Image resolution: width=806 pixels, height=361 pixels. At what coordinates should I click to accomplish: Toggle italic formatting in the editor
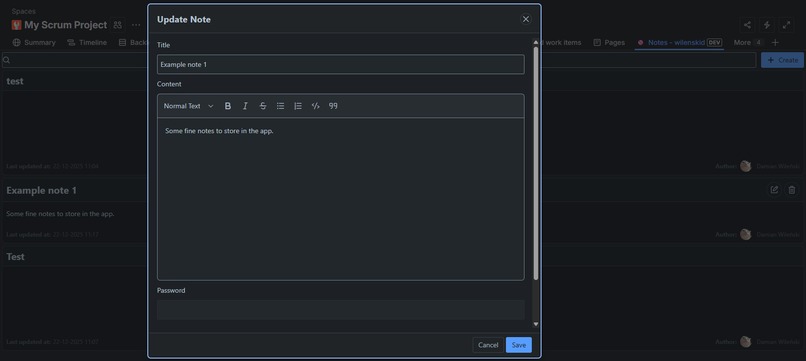(x=245, y=106)
